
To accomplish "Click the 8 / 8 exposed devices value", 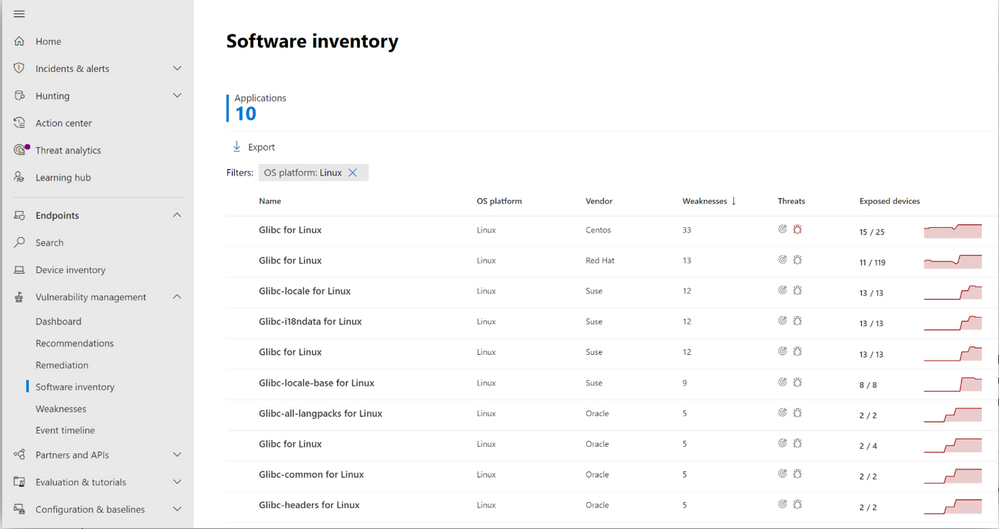I will 868,385.
